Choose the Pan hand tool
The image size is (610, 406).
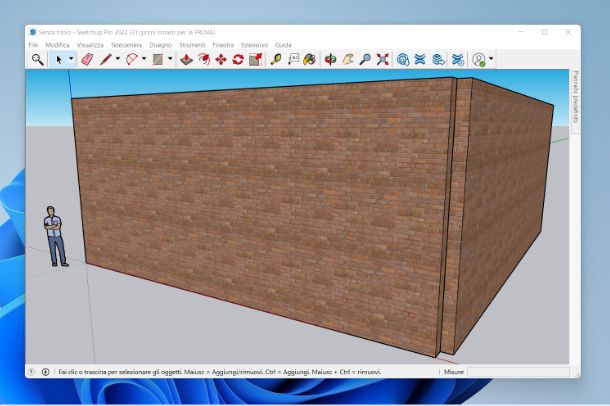click(347, 60)
